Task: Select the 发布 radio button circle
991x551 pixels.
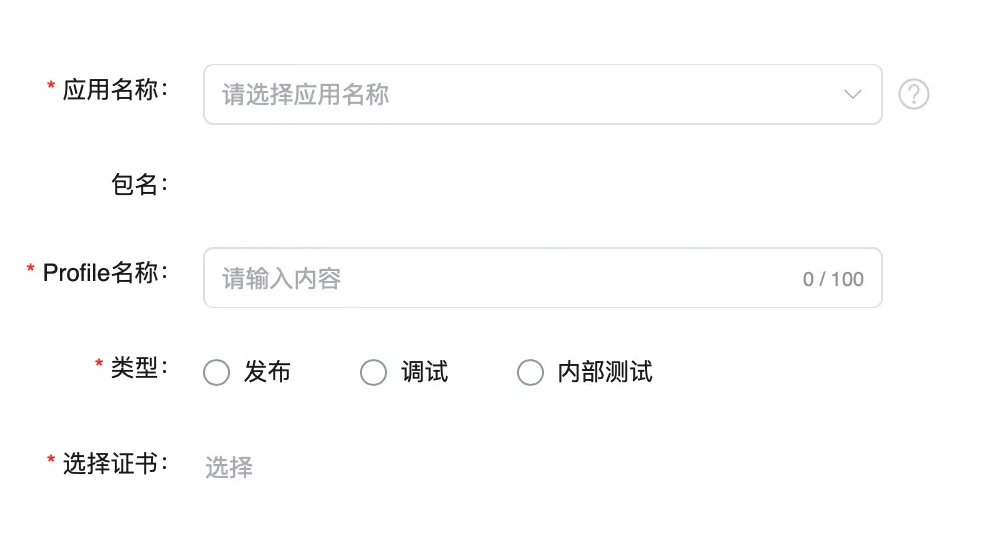Action: (x=216, y=373)
